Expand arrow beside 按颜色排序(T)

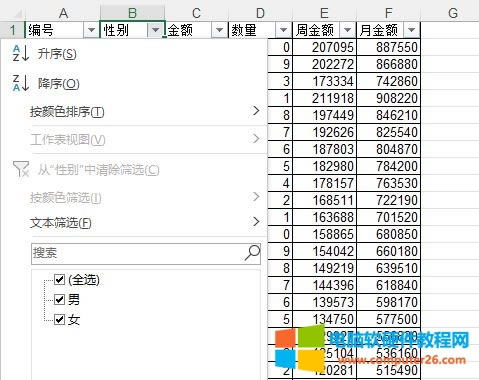pyautogui.click(x=256, y=111)
